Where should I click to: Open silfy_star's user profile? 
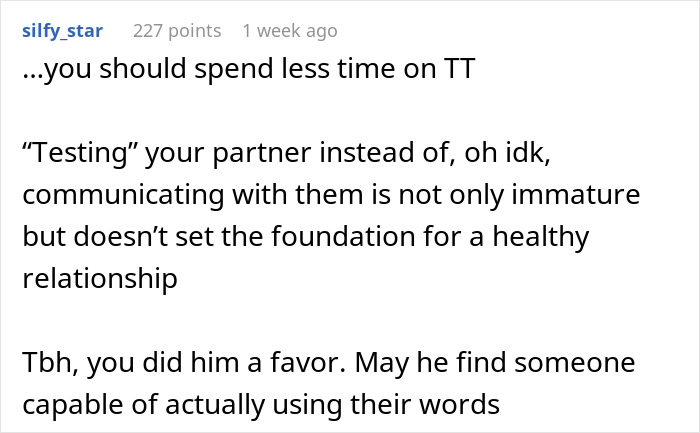(x=62, y=31)
